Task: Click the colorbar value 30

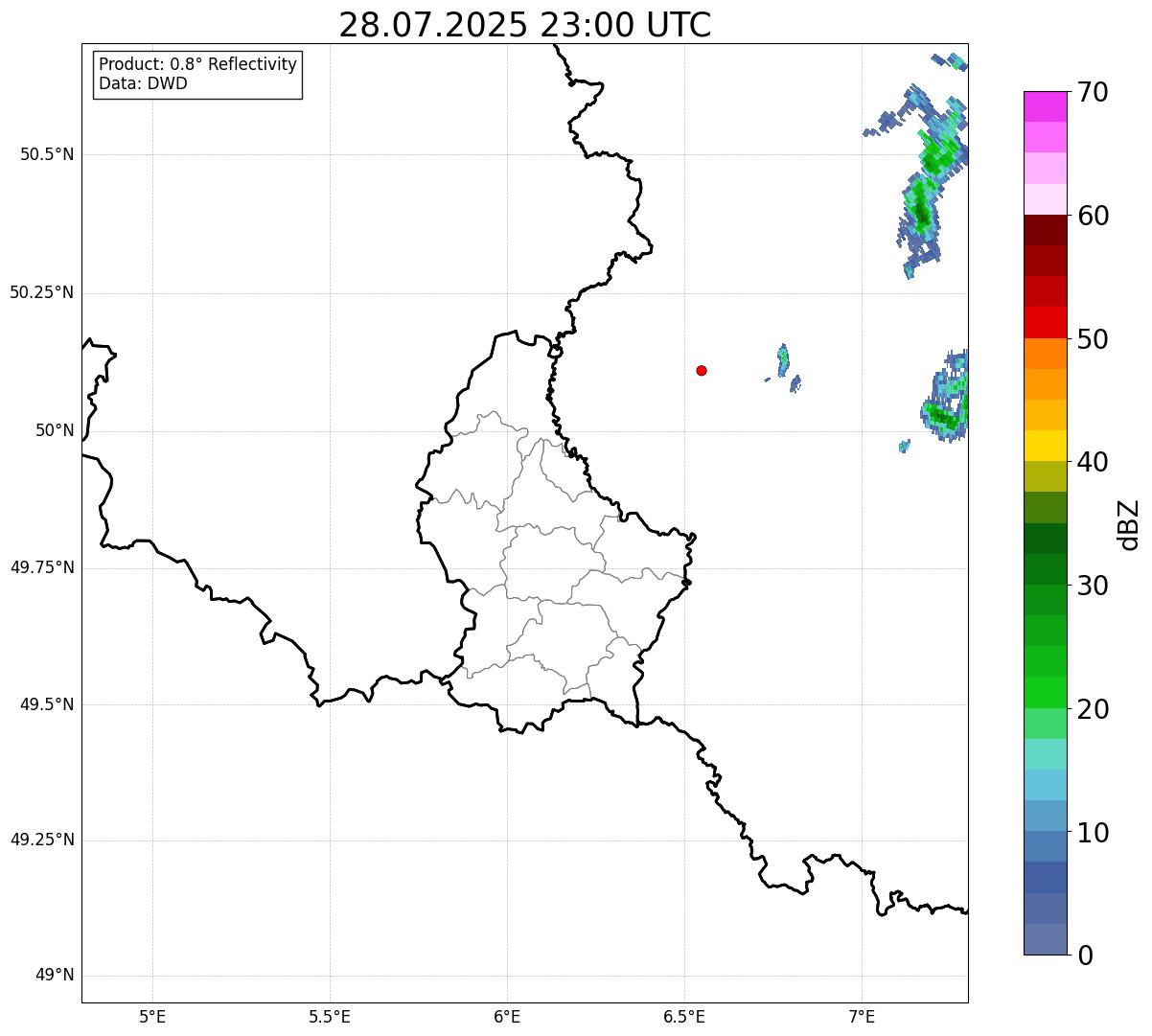Action: (x=1093, y=586)
